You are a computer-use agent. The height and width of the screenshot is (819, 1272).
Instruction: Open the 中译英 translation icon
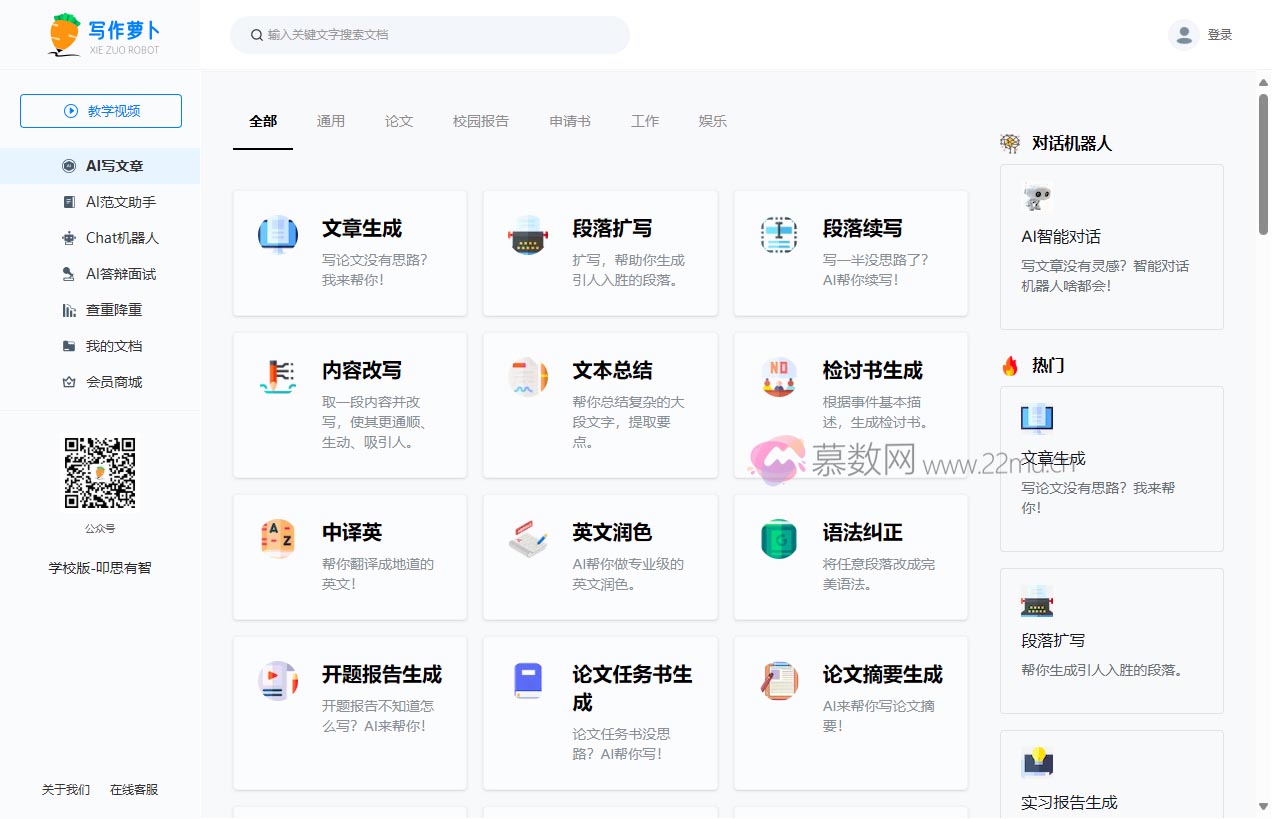[x=278, y=539]
